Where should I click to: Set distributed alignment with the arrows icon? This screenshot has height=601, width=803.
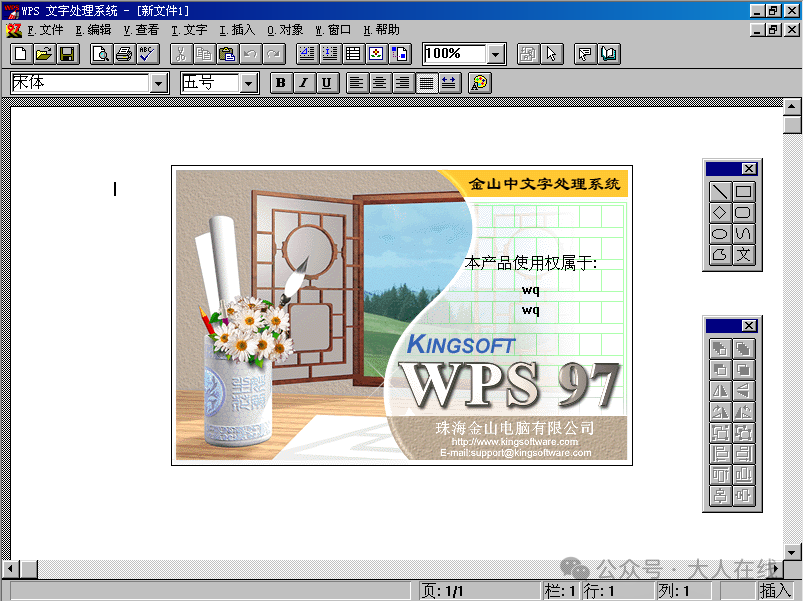(x=450, y=83)
